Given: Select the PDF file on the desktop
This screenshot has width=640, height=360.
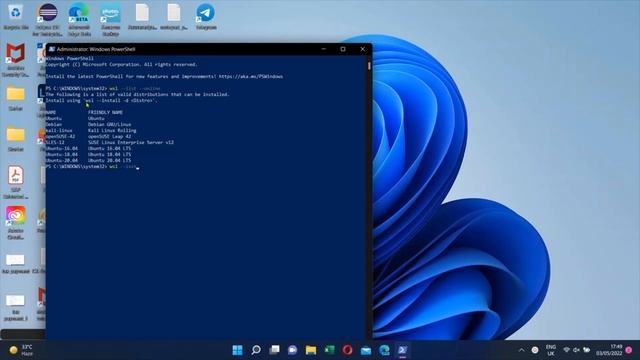Looking at the screenshot, I should pyautogui.click(x=16, y=182).
